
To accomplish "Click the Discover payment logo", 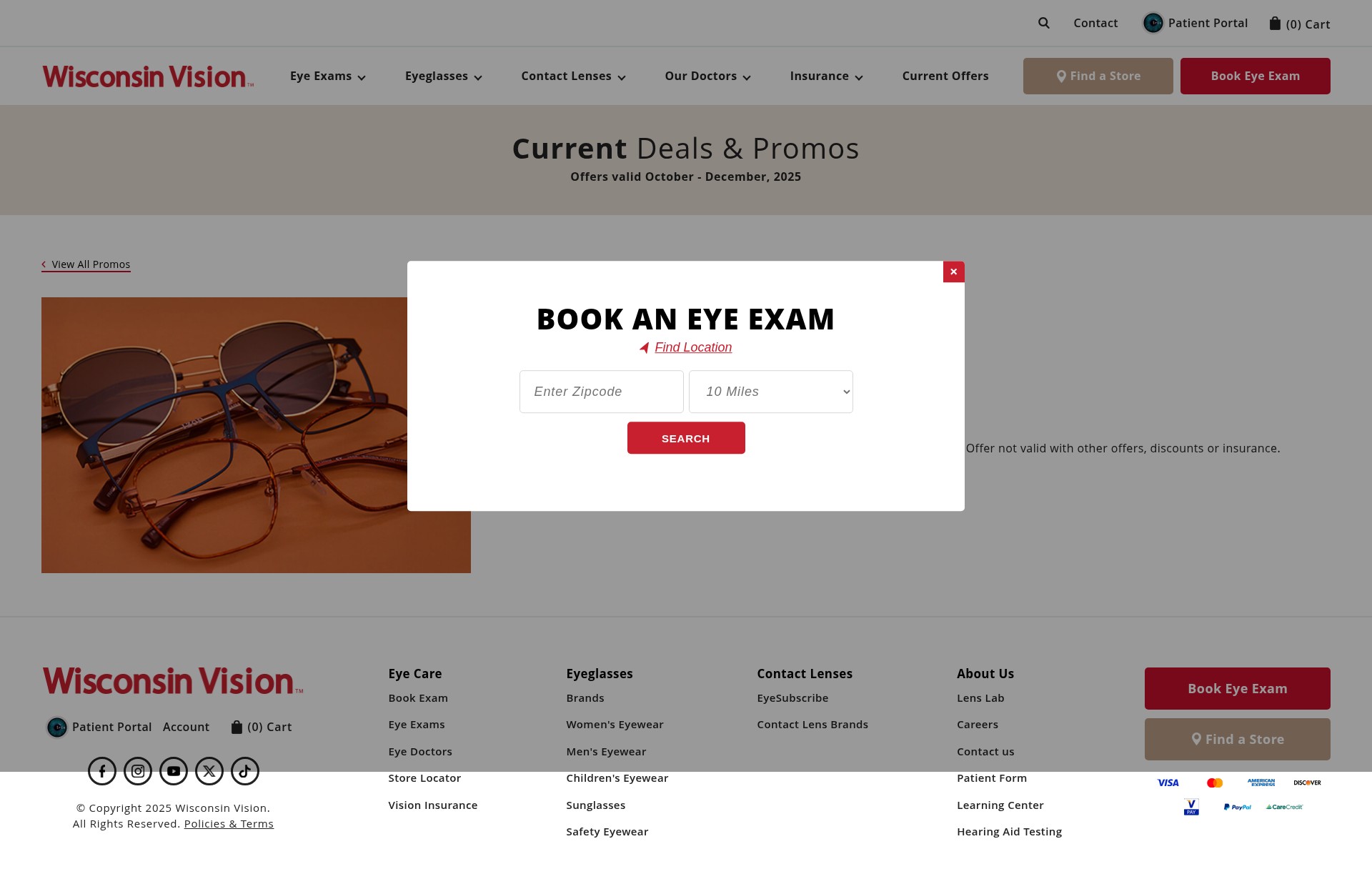I will [1307, 783].
